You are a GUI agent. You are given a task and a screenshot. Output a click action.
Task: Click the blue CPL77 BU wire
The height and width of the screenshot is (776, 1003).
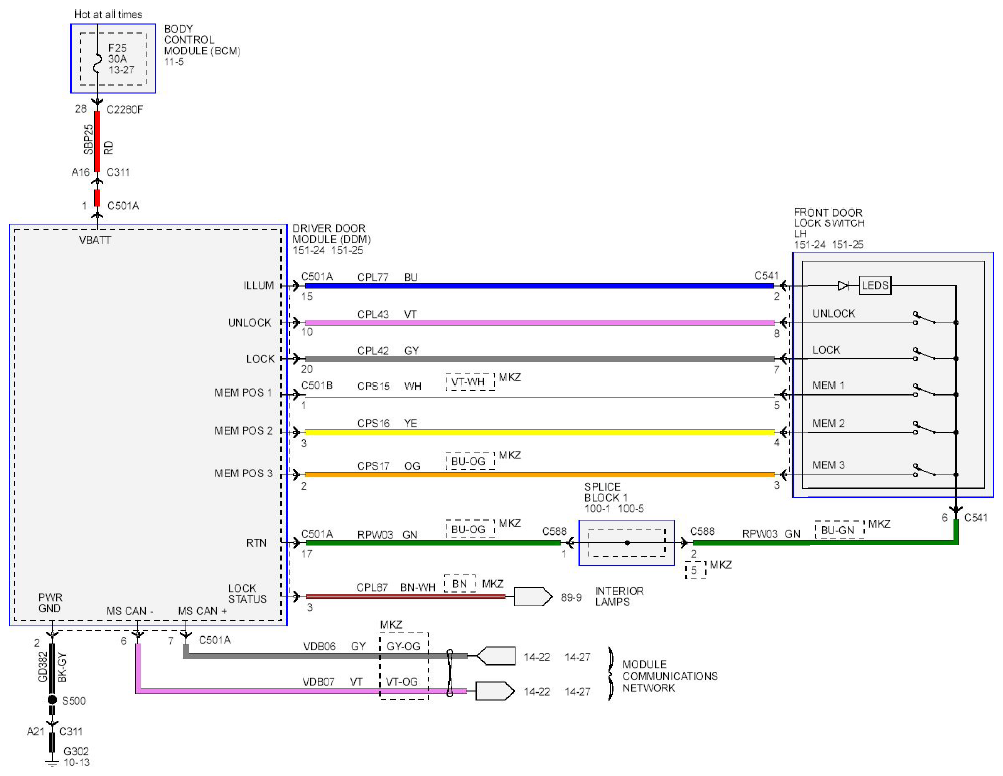tap(539, 285)
